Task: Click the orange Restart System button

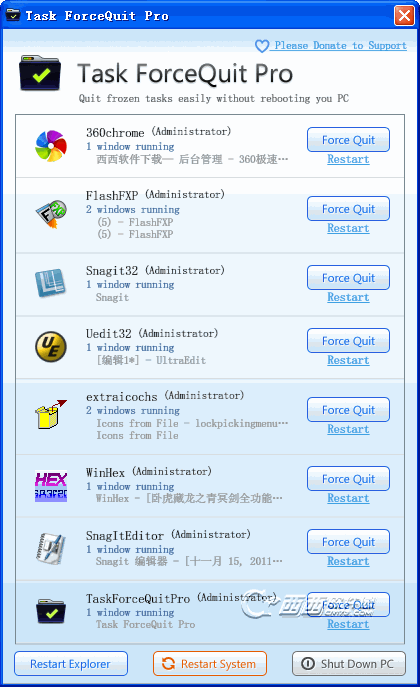Action: 210,664
